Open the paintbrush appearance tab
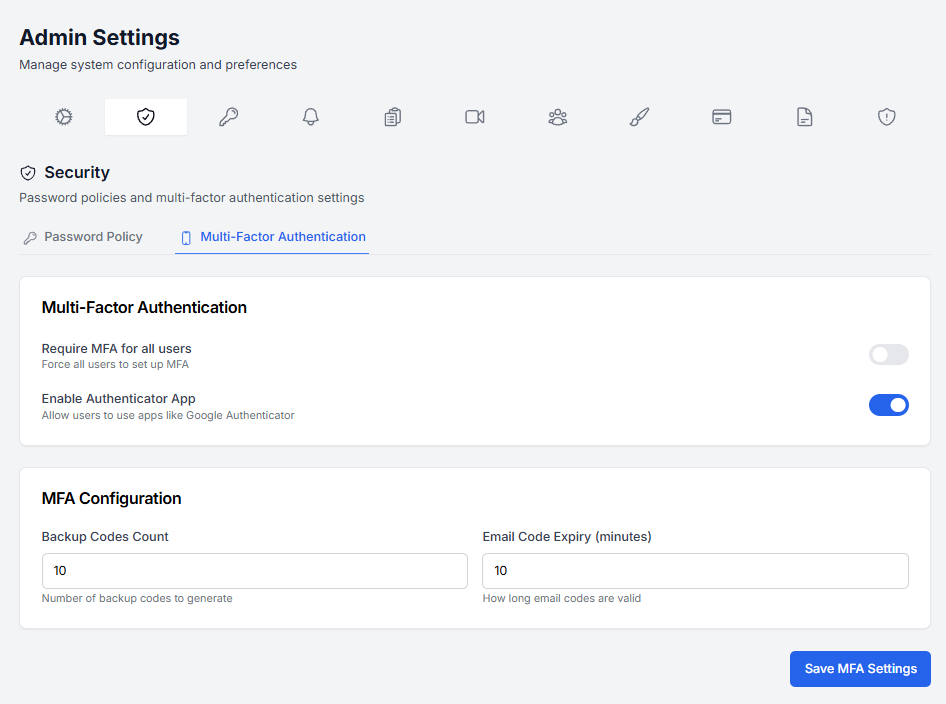This screenshot has width=946, height=704. [x=640, y=116]
